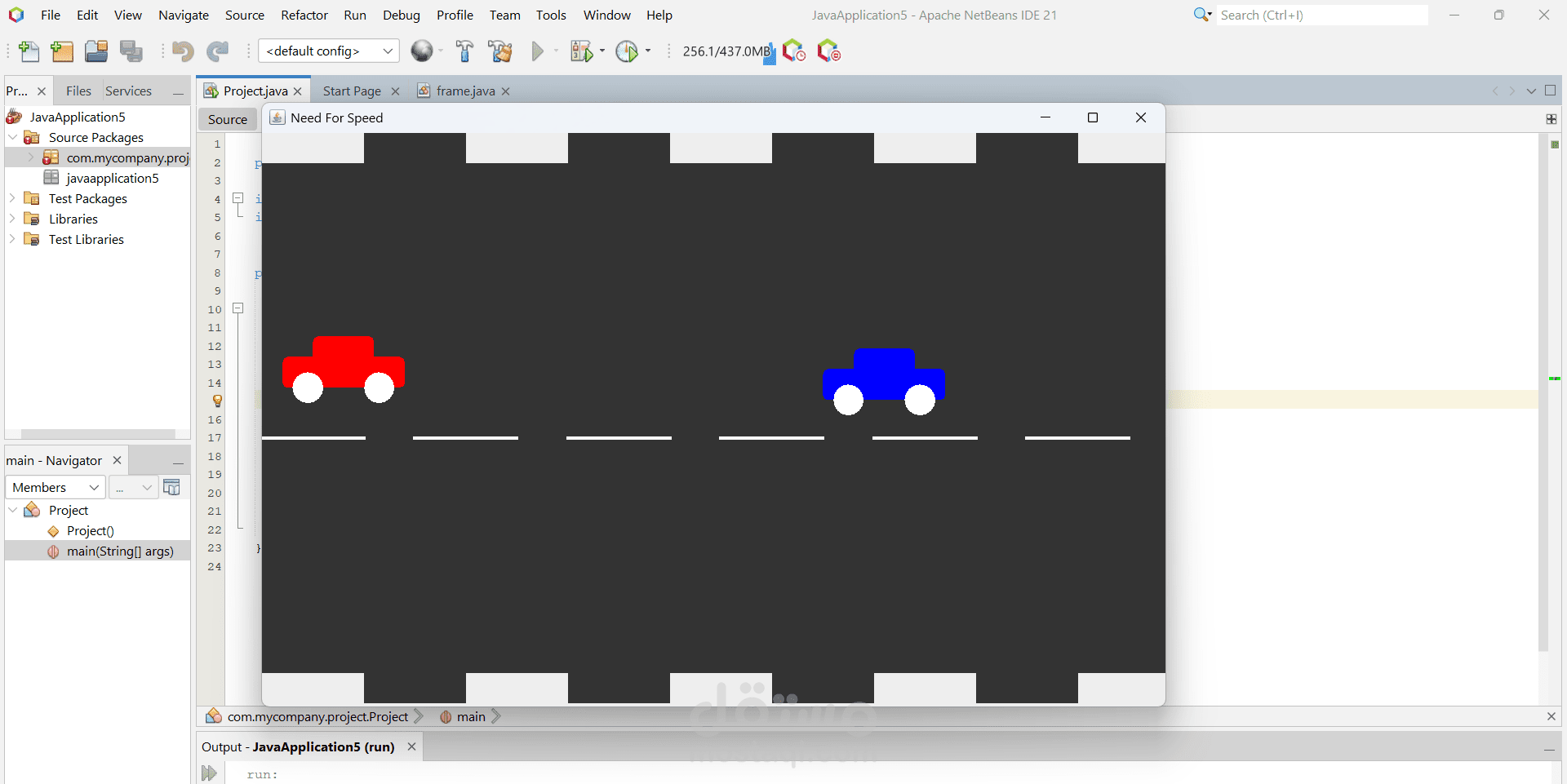The width and height of the screenshot is (1567, 784).
Task: Open the Team menu
Action: [x=505, y=15]
